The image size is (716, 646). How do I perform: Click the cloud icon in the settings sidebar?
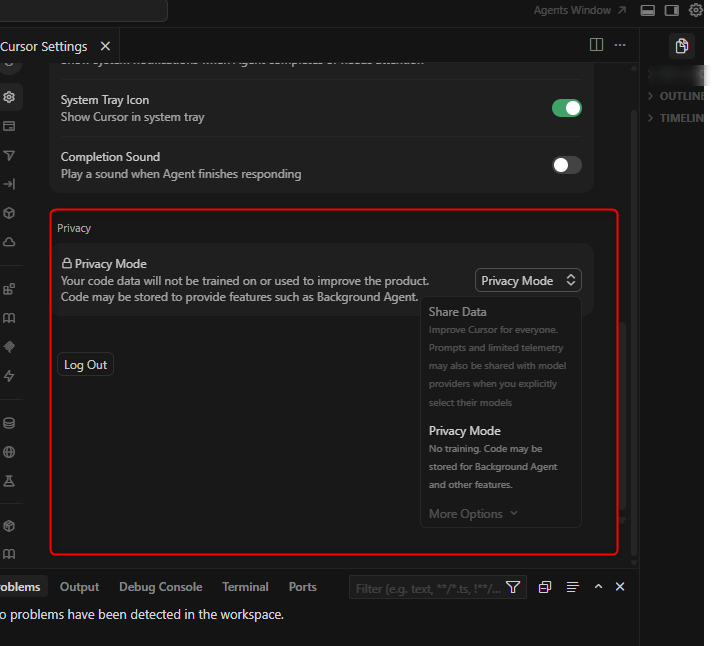point(9,242)
